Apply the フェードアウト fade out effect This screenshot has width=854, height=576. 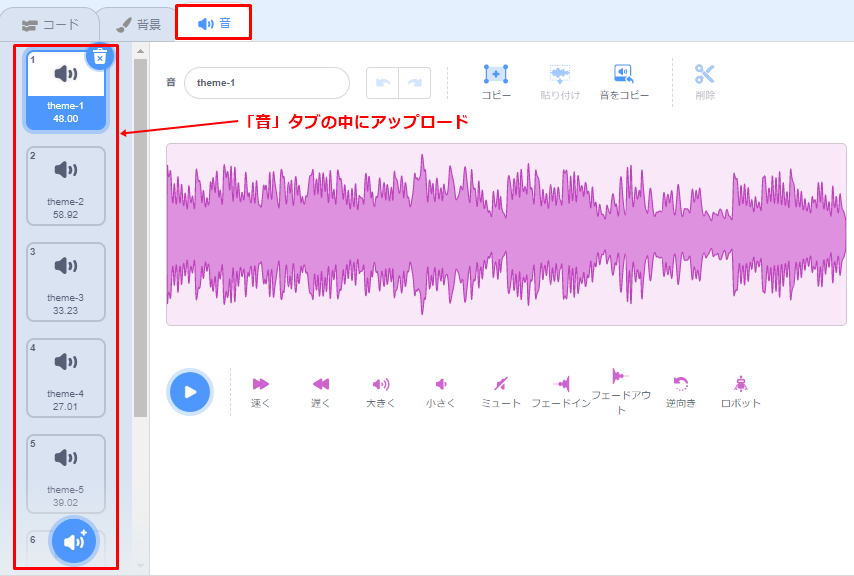(x=621, y=391)
